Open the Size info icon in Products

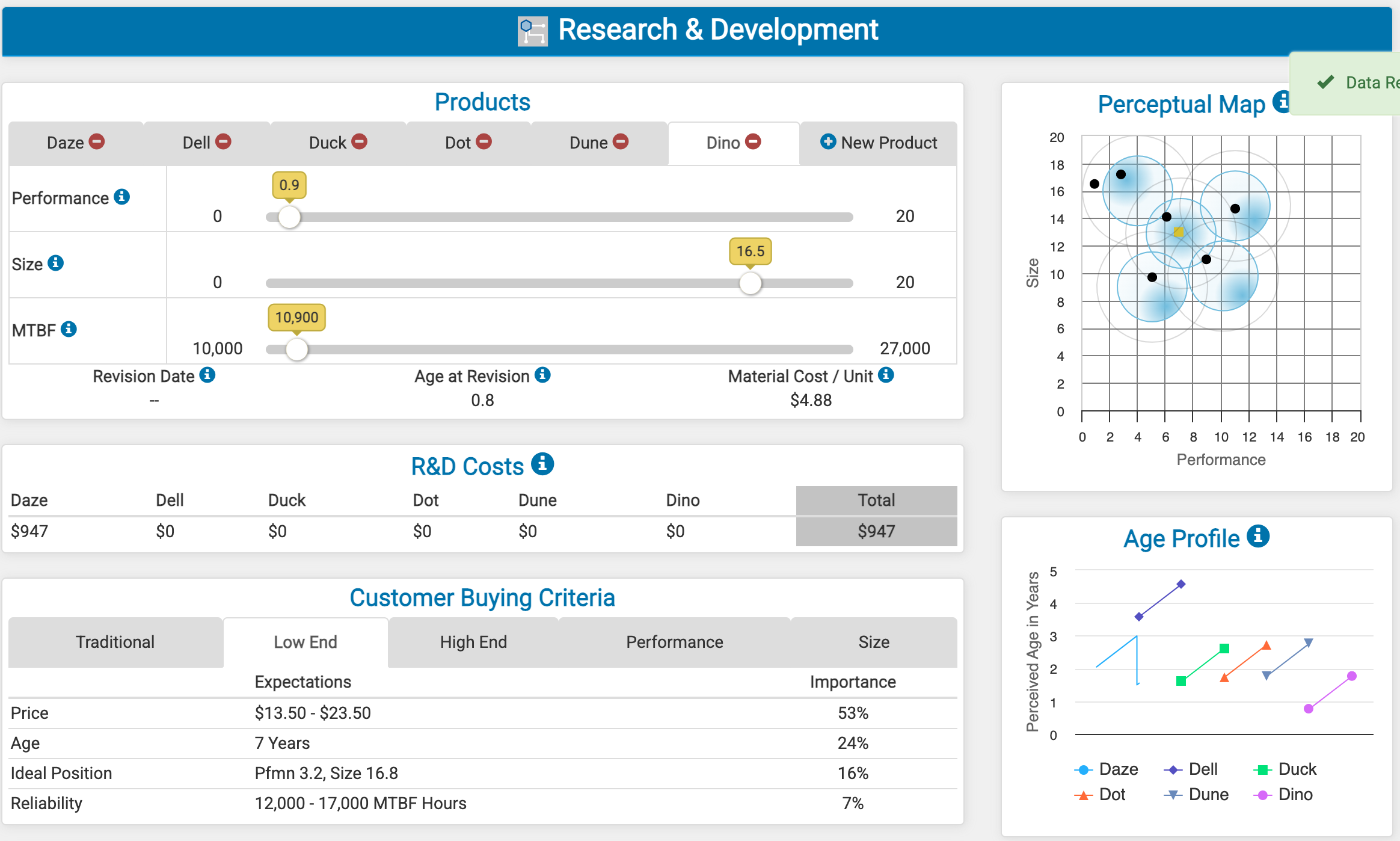click(56, 263)
